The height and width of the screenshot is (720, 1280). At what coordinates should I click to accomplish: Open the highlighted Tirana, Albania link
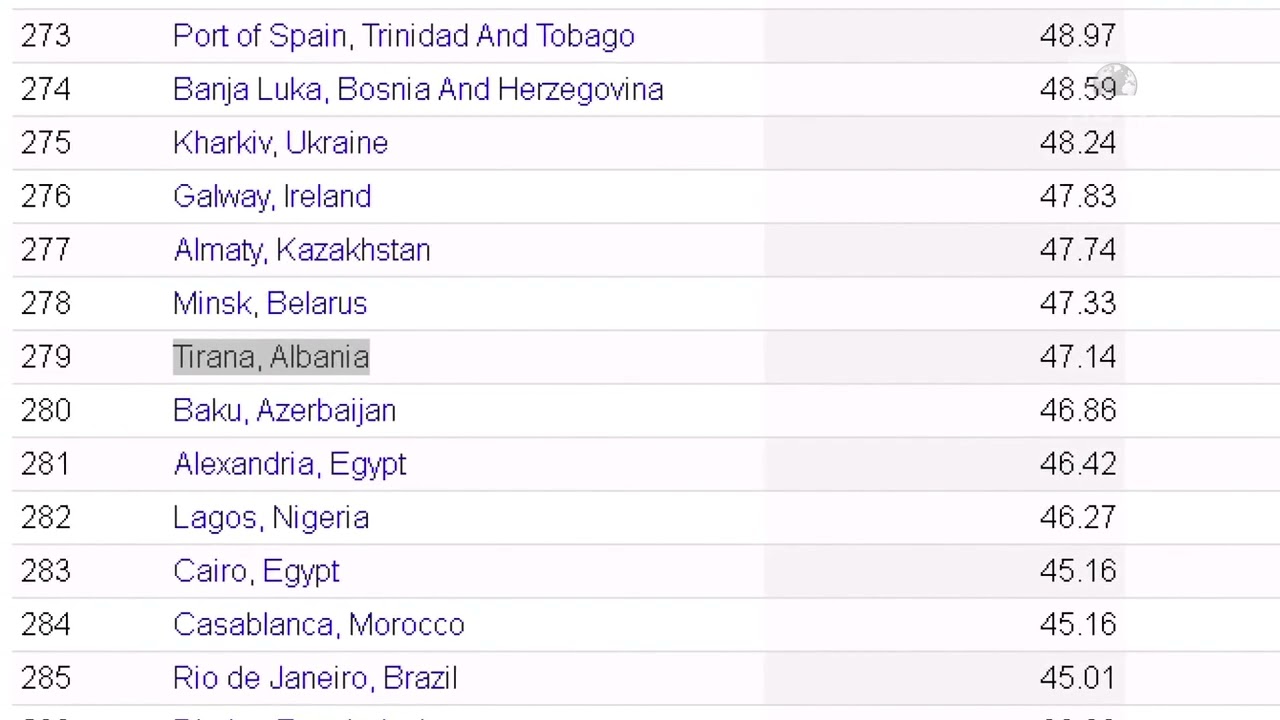(271, 357)
